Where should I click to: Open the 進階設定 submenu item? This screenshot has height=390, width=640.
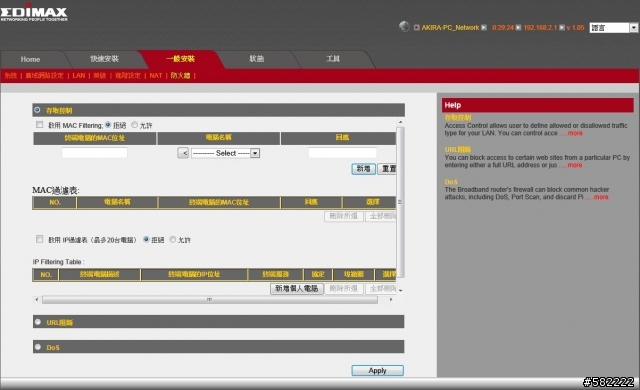pyautogui.click(x=128, y=75)
